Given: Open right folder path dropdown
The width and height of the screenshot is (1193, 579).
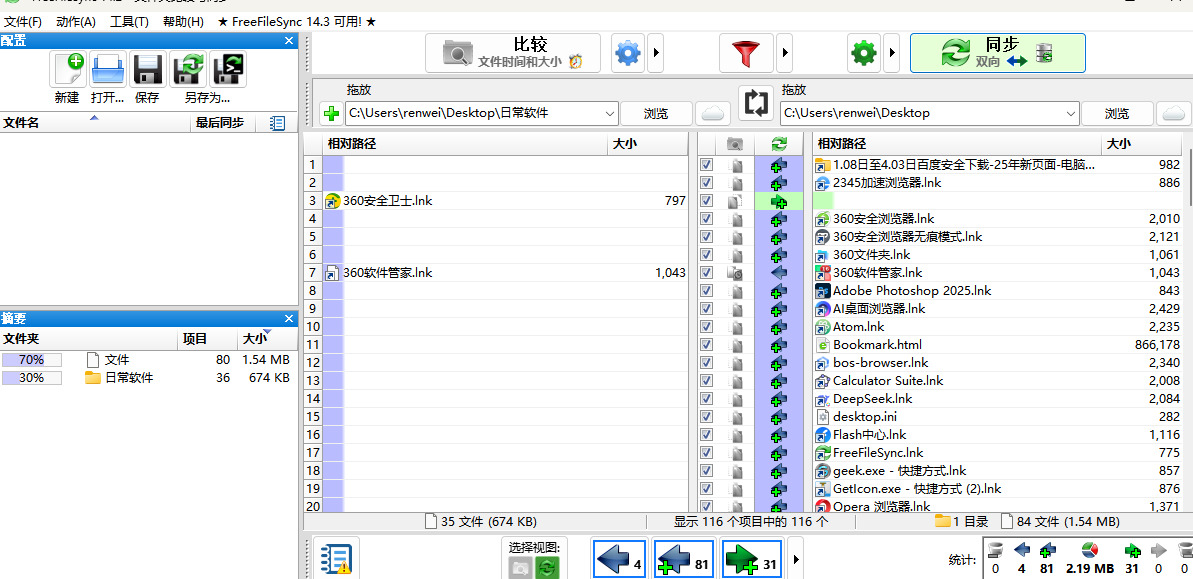Looking at the screenshot, I should click(1071, 113).
